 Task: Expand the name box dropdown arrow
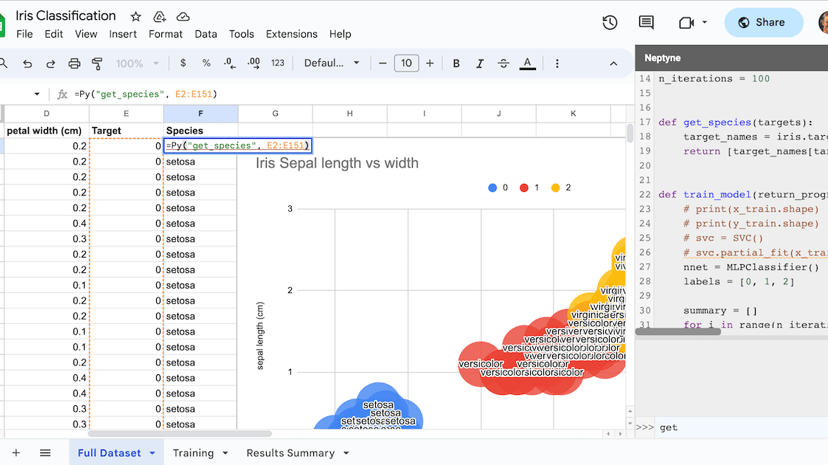coord(36,94)
